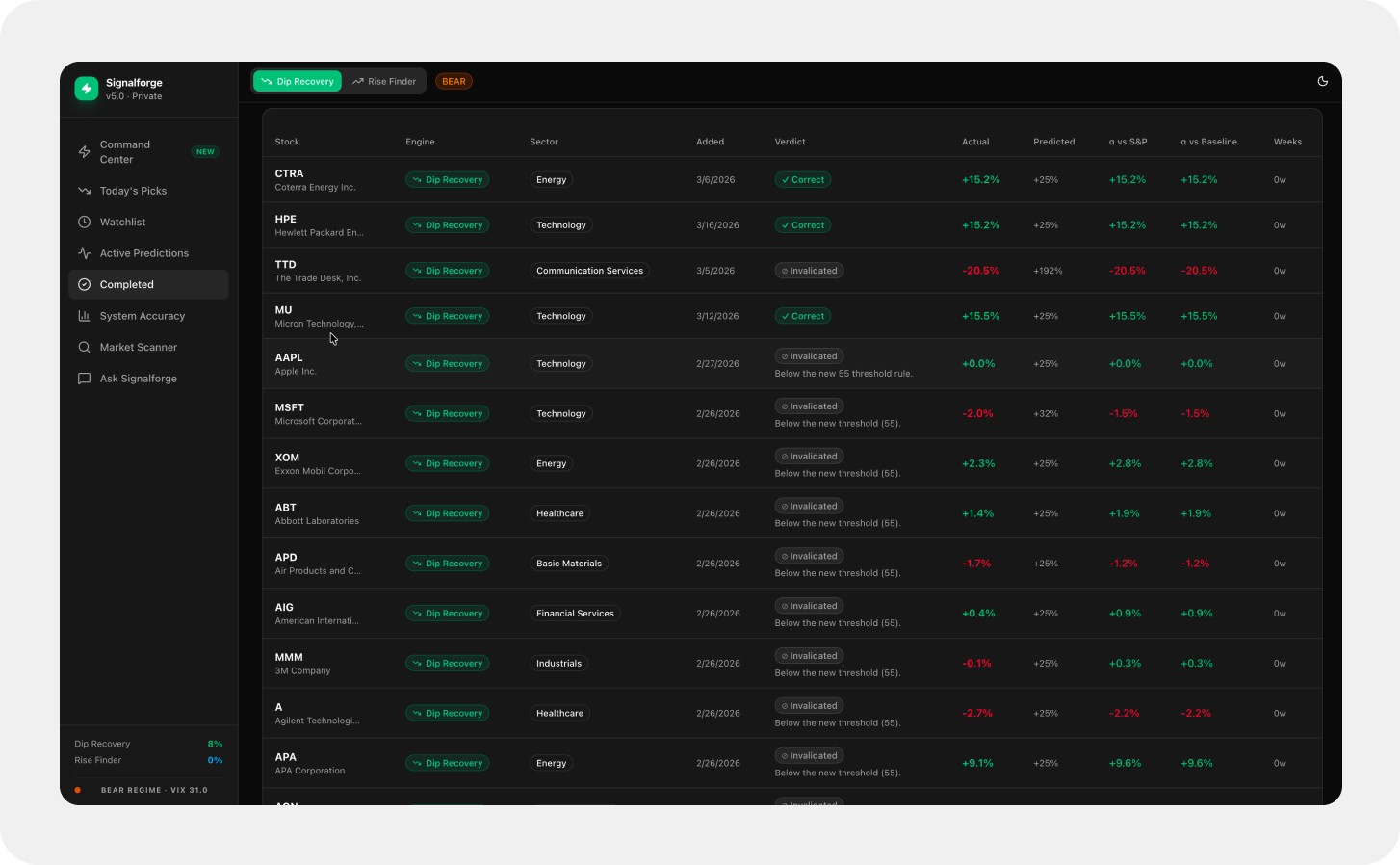Click the Rise Finder 0% sidebar stat
1400x865 pixels.
148,760
